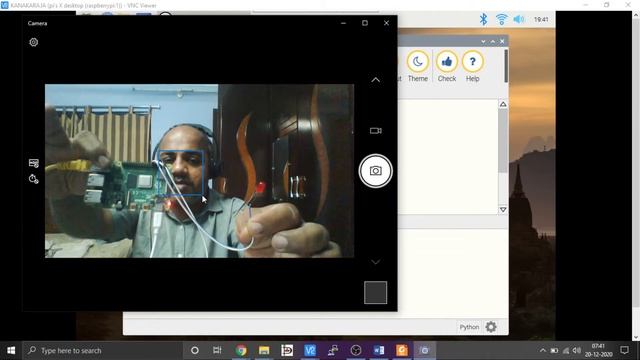Open Camera app settings gear
Screen dimensions: 640x360
(33, 42)
